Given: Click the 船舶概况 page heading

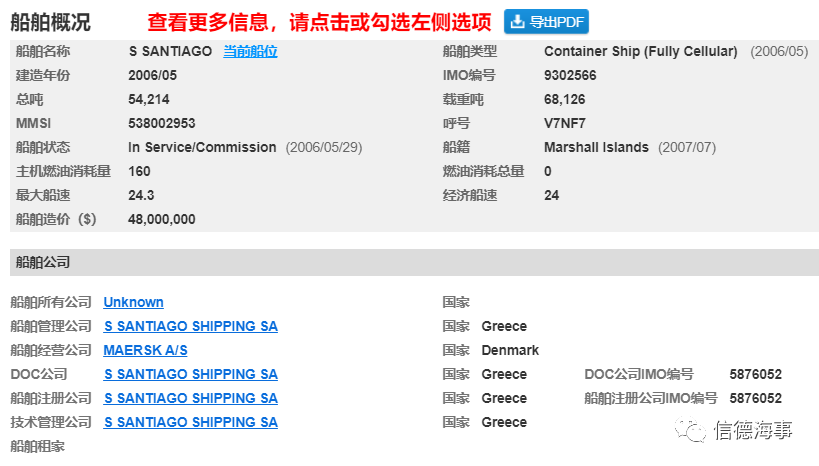Looking at the screenshot, I should tap(50, 22).
